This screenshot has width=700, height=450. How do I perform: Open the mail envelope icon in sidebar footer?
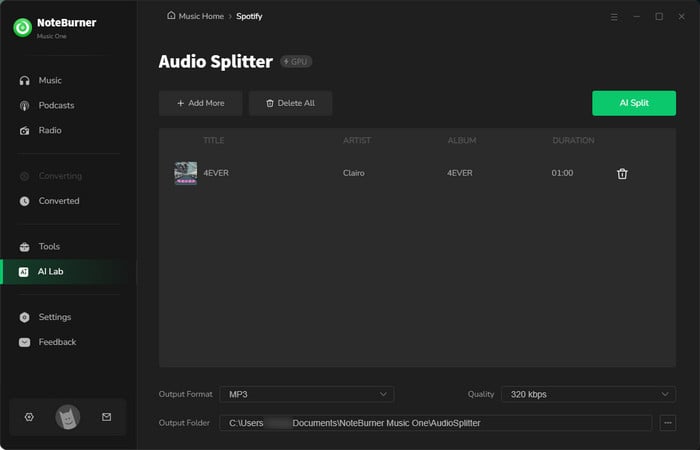click(x=106, y=417)
